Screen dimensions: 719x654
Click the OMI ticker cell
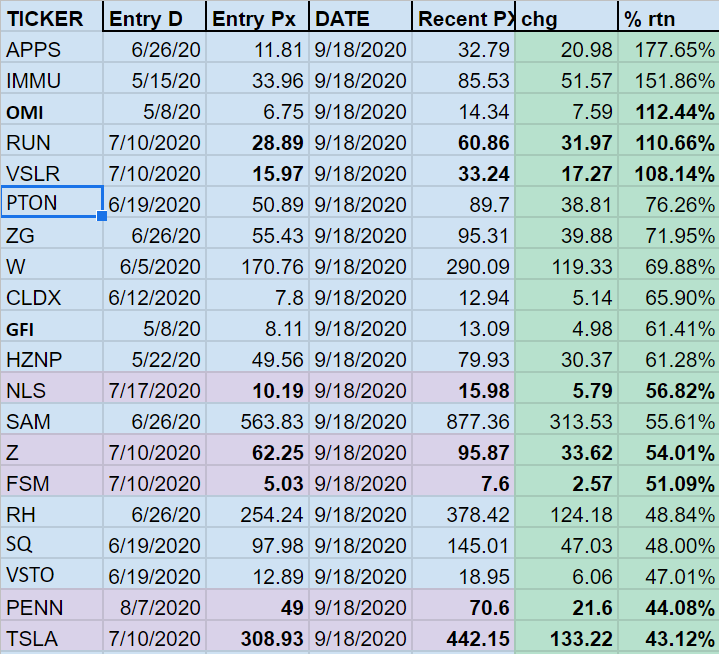(x=51, y=110)
